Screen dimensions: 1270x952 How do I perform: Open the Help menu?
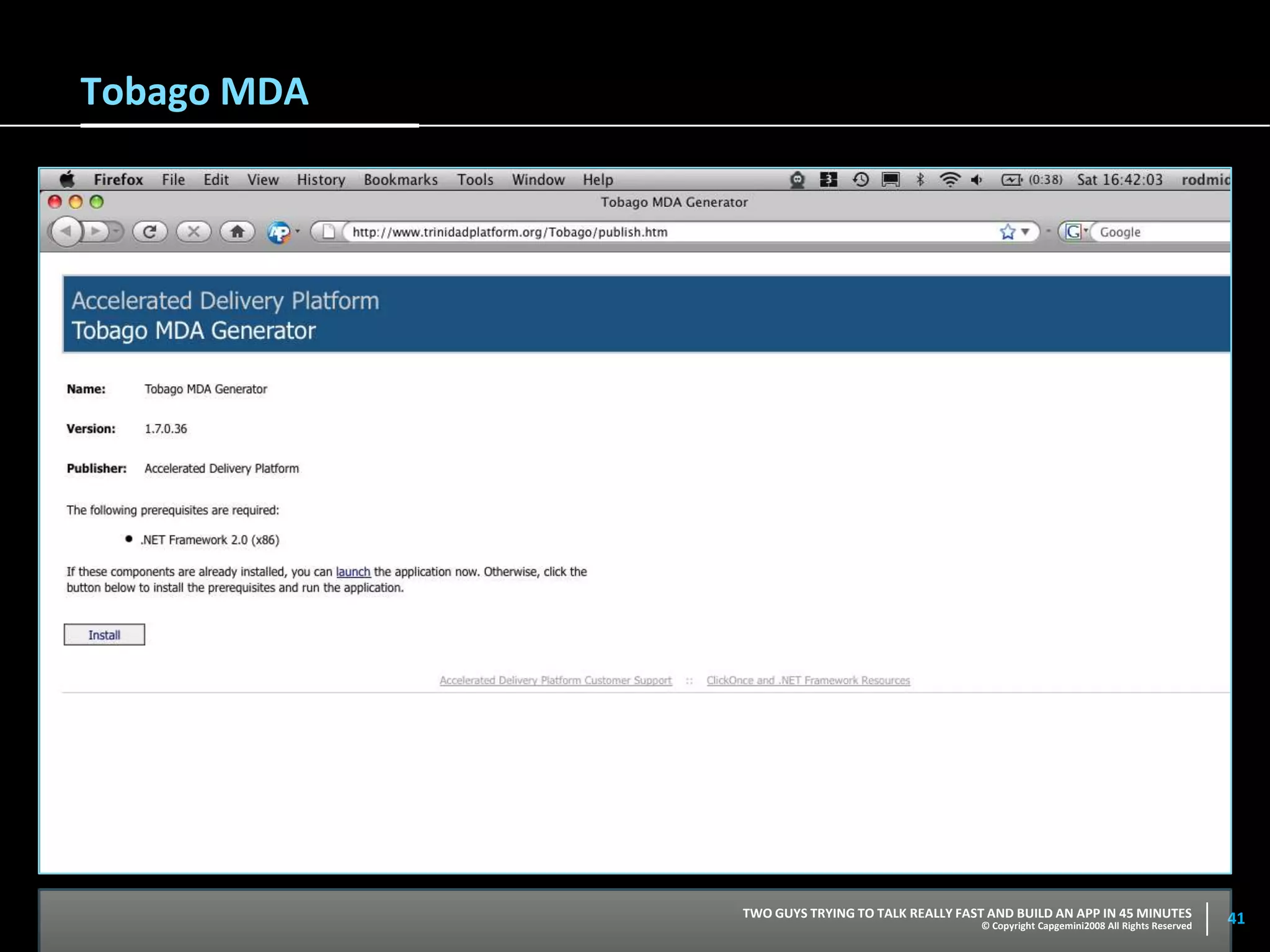598,180
